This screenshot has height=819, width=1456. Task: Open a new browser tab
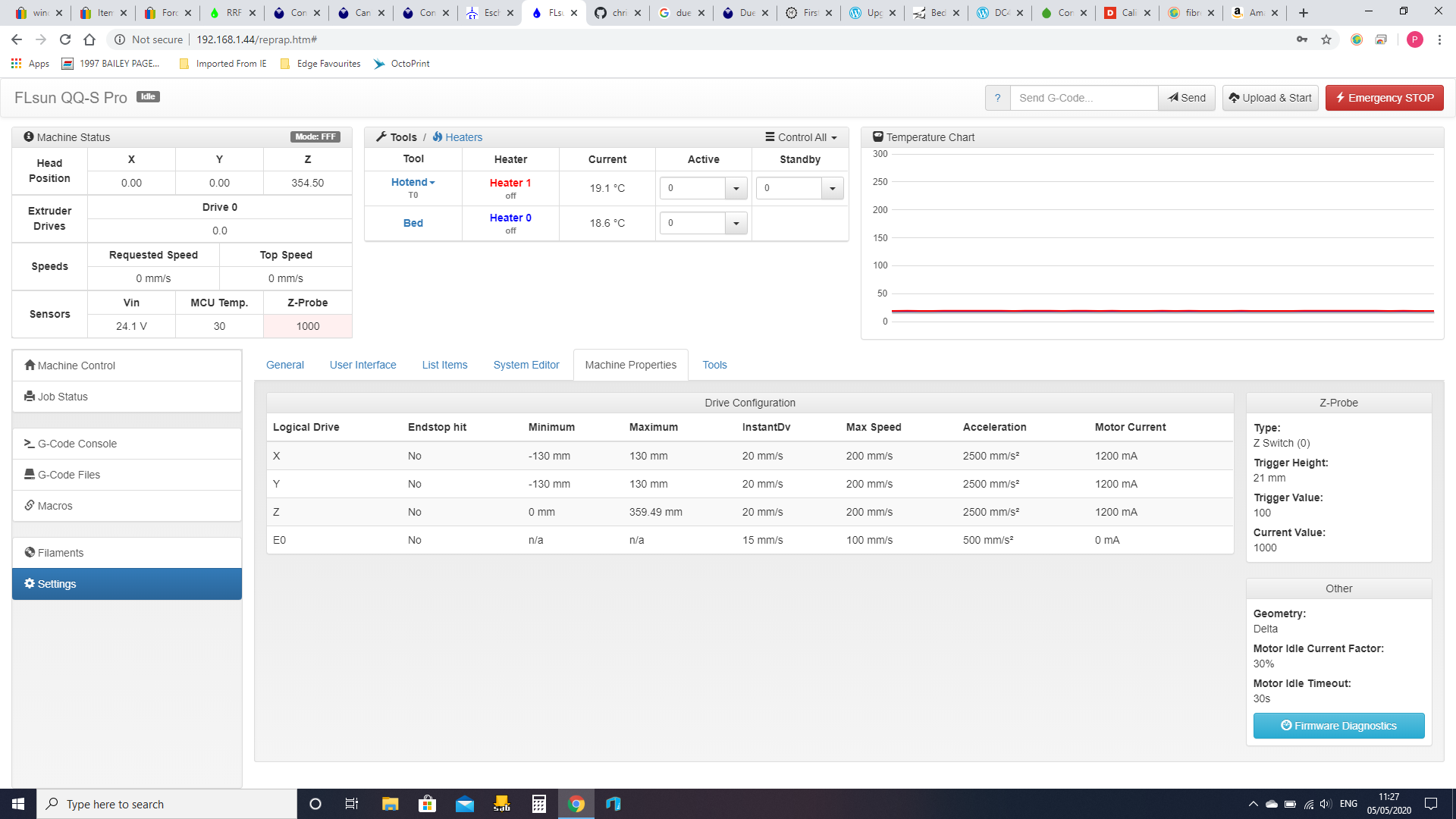pos(1304,13)
